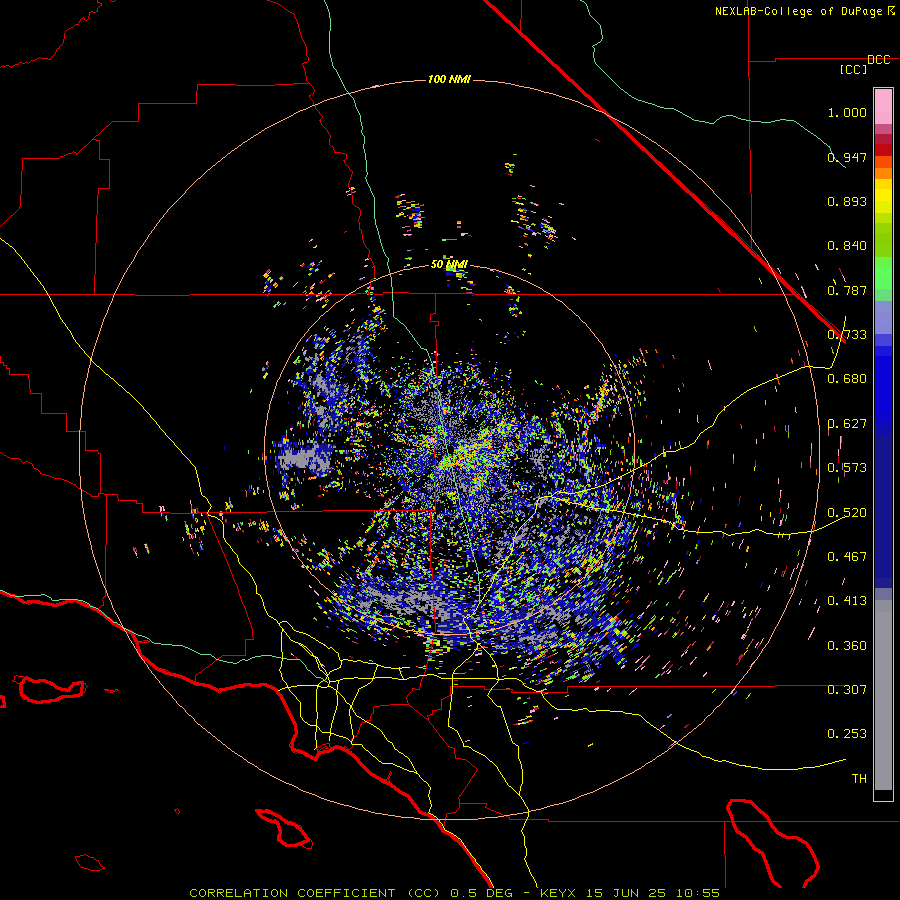
Task: Click the CORRELATION COEFFICIENT (CC) product title
Action: (x=315, y=893)
